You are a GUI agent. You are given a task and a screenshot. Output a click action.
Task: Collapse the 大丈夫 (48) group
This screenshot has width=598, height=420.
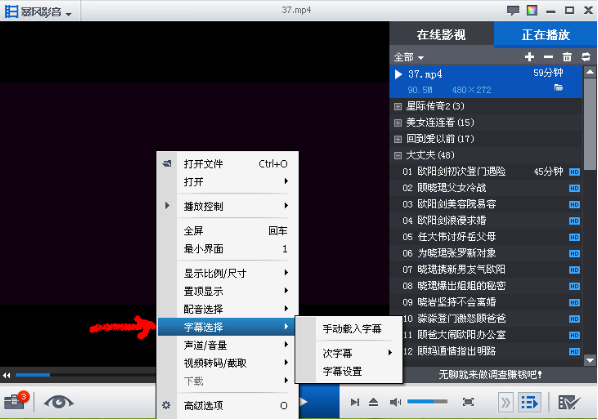click(398, 155)
